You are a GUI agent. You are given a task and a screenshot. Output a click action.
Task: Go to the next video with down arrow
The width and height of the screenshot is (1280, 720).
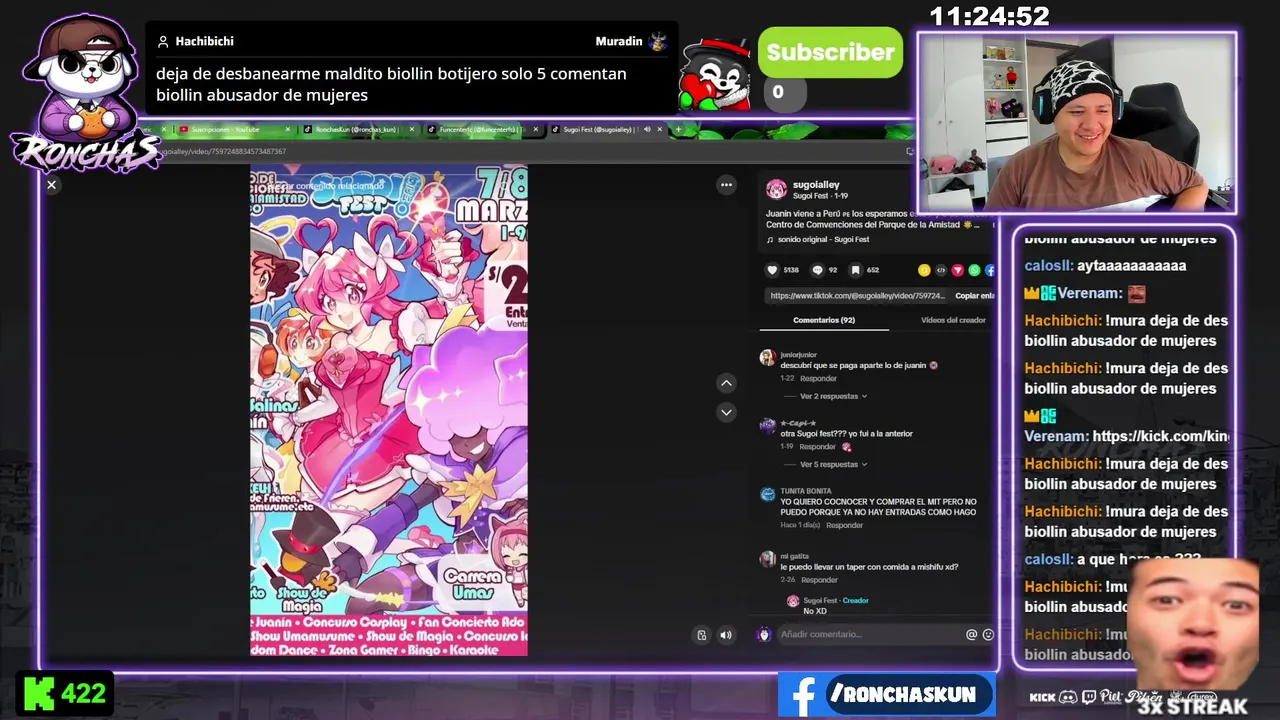tap(726, 412)
